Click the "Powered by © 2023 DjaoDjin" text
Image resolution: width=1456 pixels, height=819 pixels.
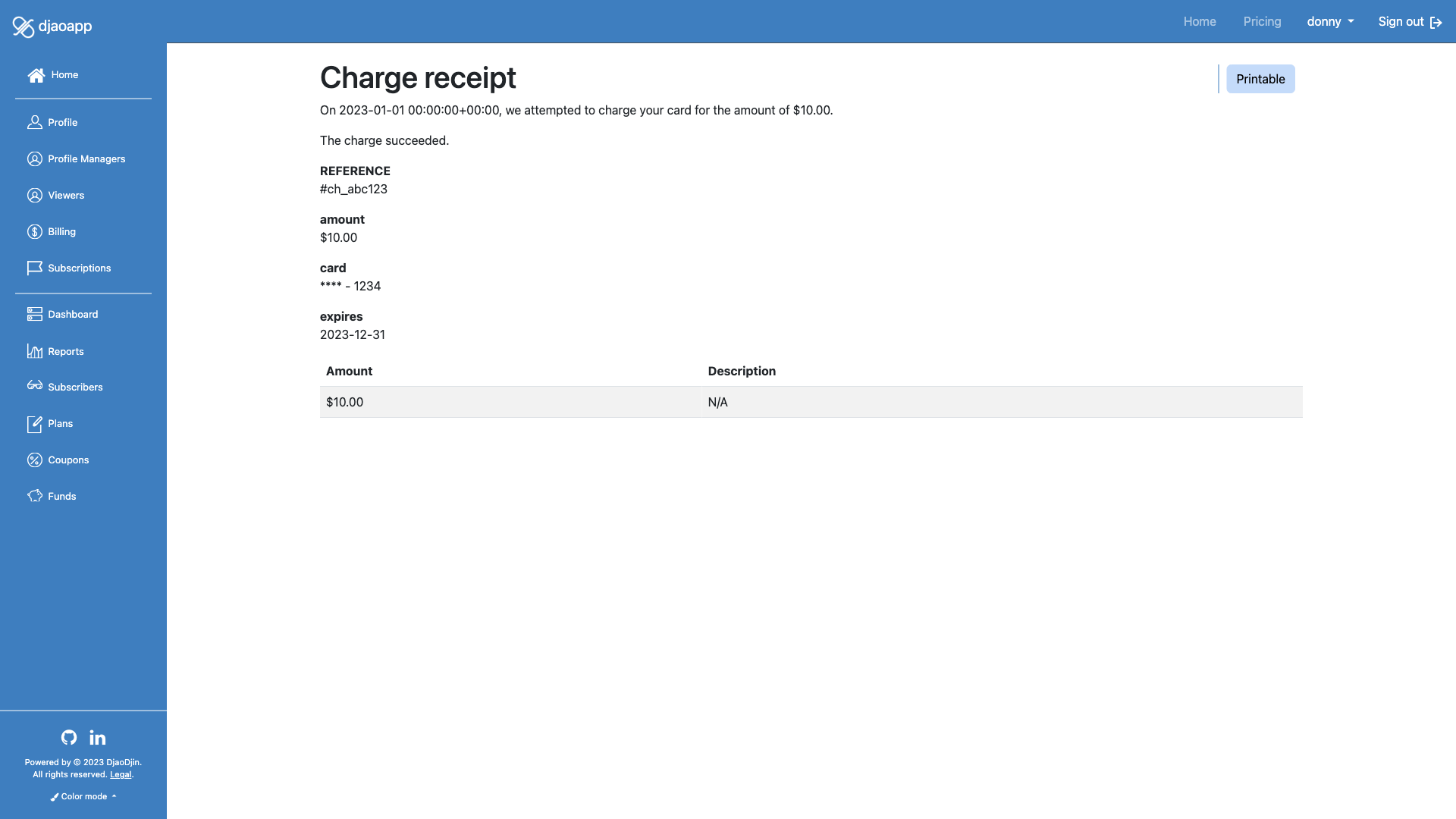(x=83, y=762)
